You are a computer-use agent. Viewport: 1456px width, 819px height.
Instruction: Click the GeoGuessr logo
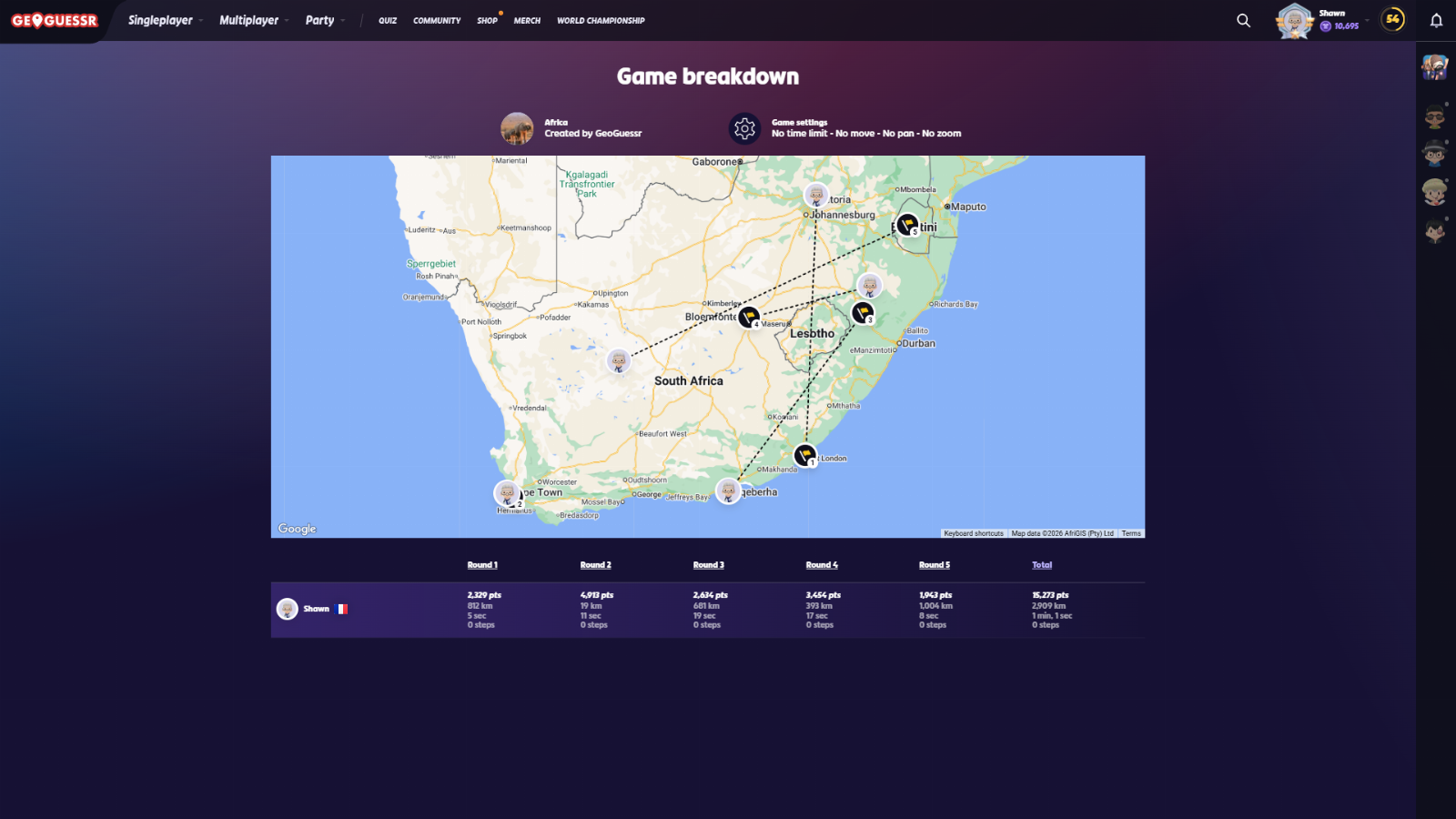[55, 20]
